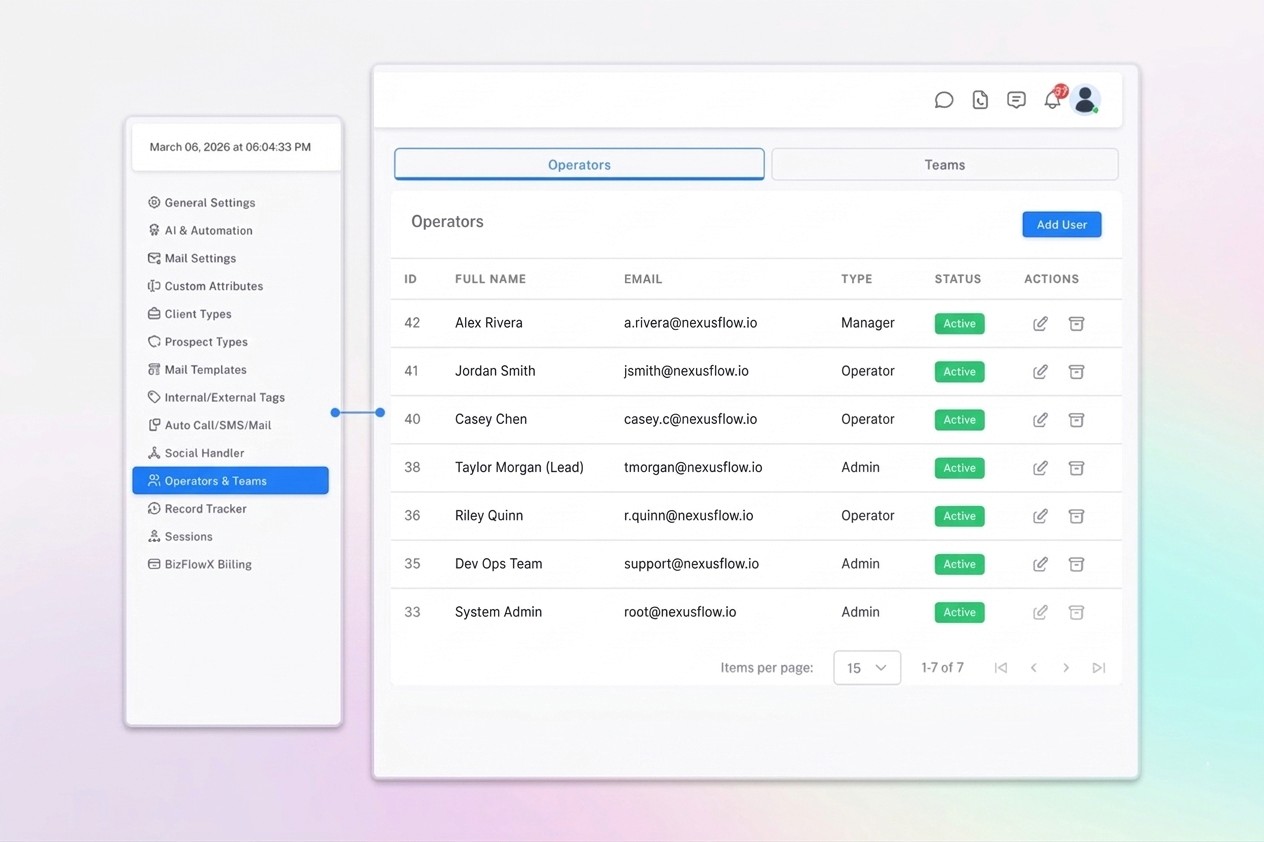Edit operator Casey Chen
This screenshot has width=1264, height=842.
[1040, 420]
